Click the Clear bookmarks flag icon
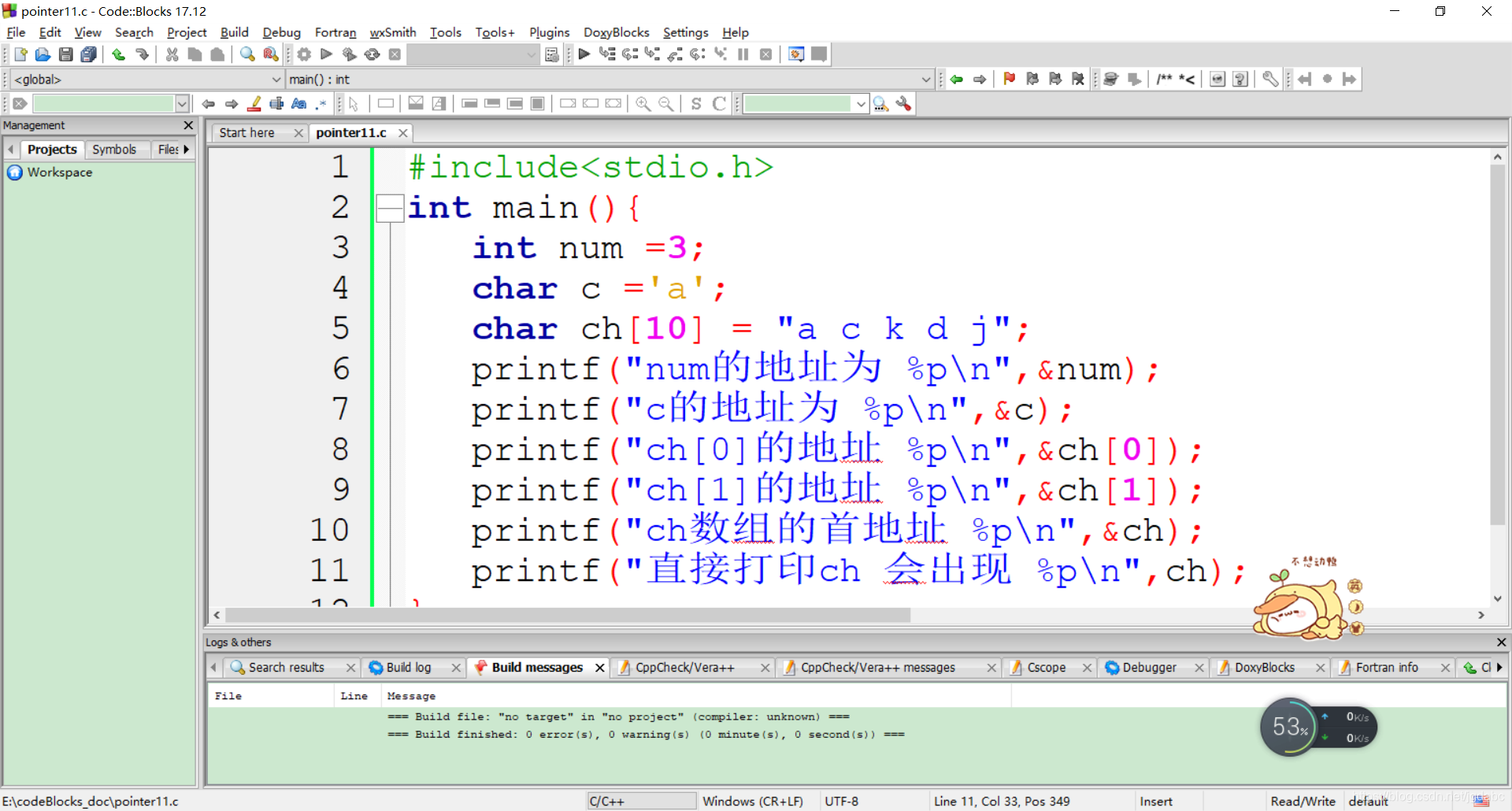1512x811 pixels. [1078, 79]
